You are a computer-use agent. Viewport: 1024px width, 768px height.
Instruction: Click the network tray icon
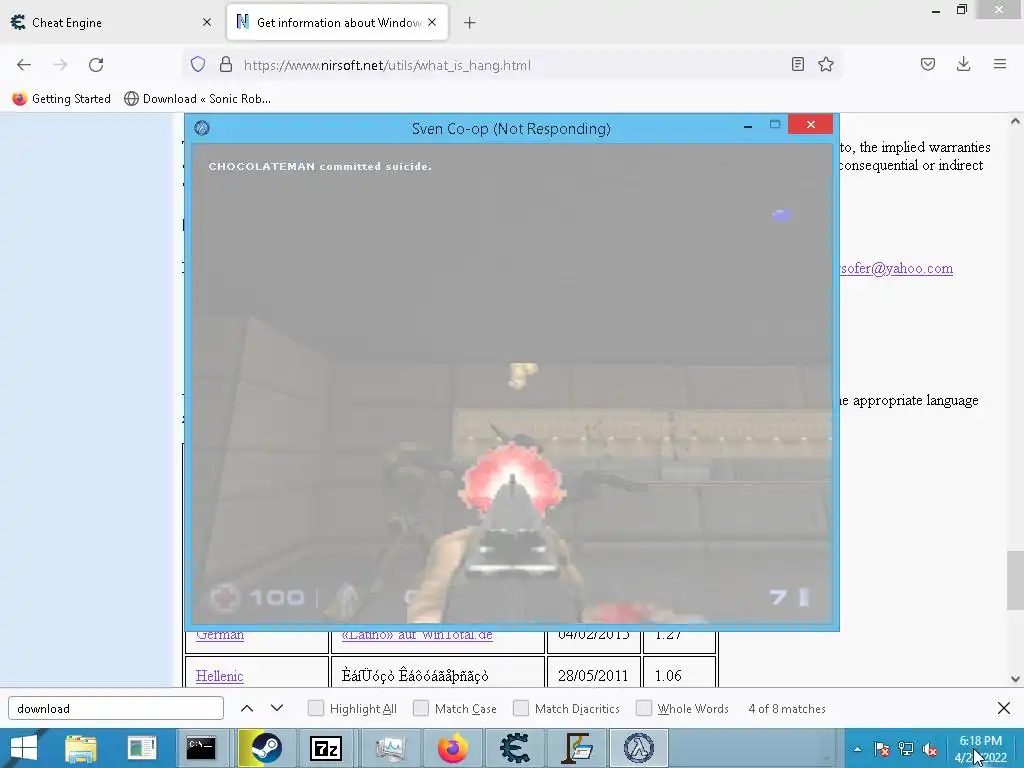(x=906, y=749)
